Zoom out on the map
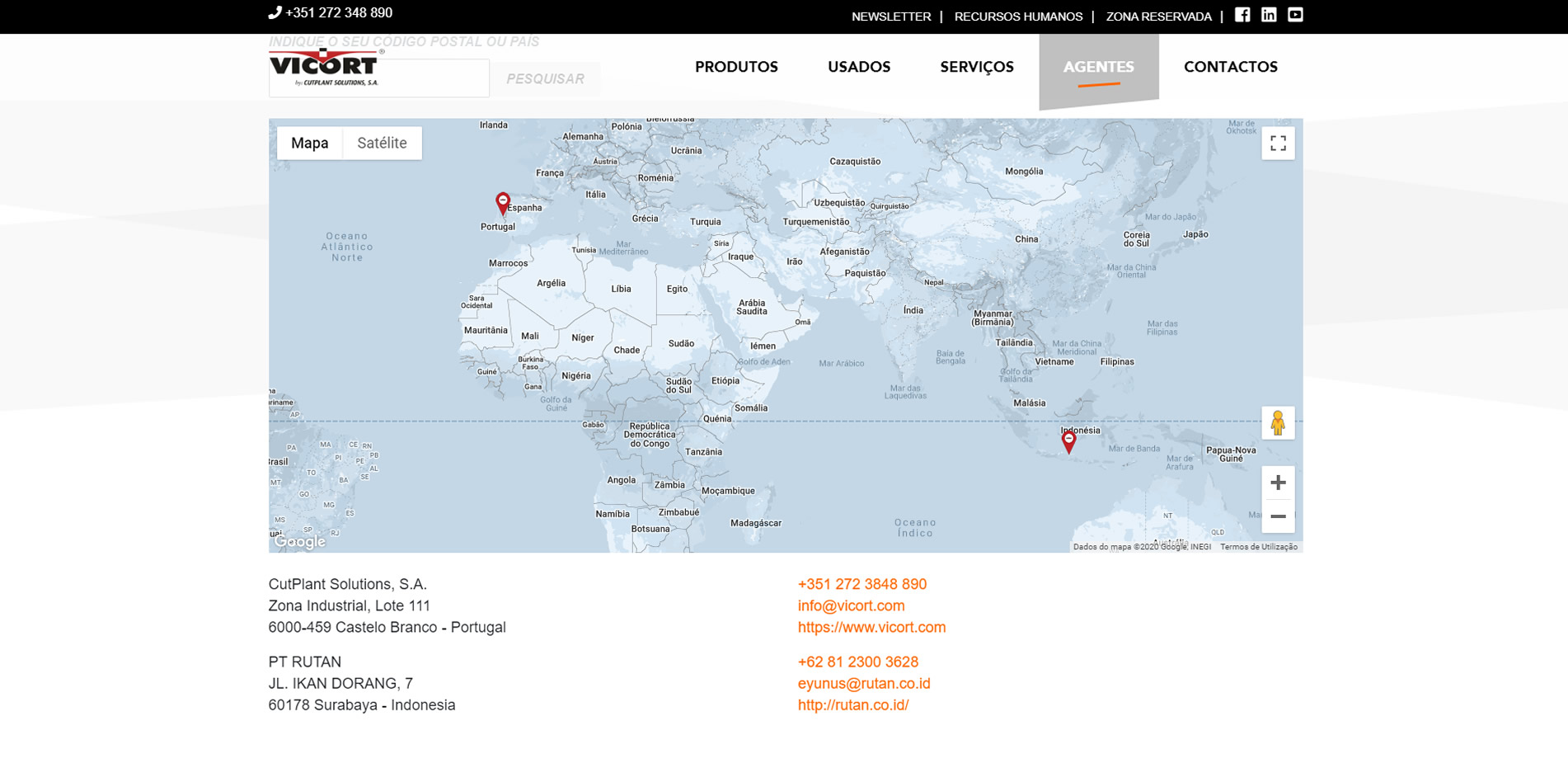 pyautogui.click(x=1278, y=516)
